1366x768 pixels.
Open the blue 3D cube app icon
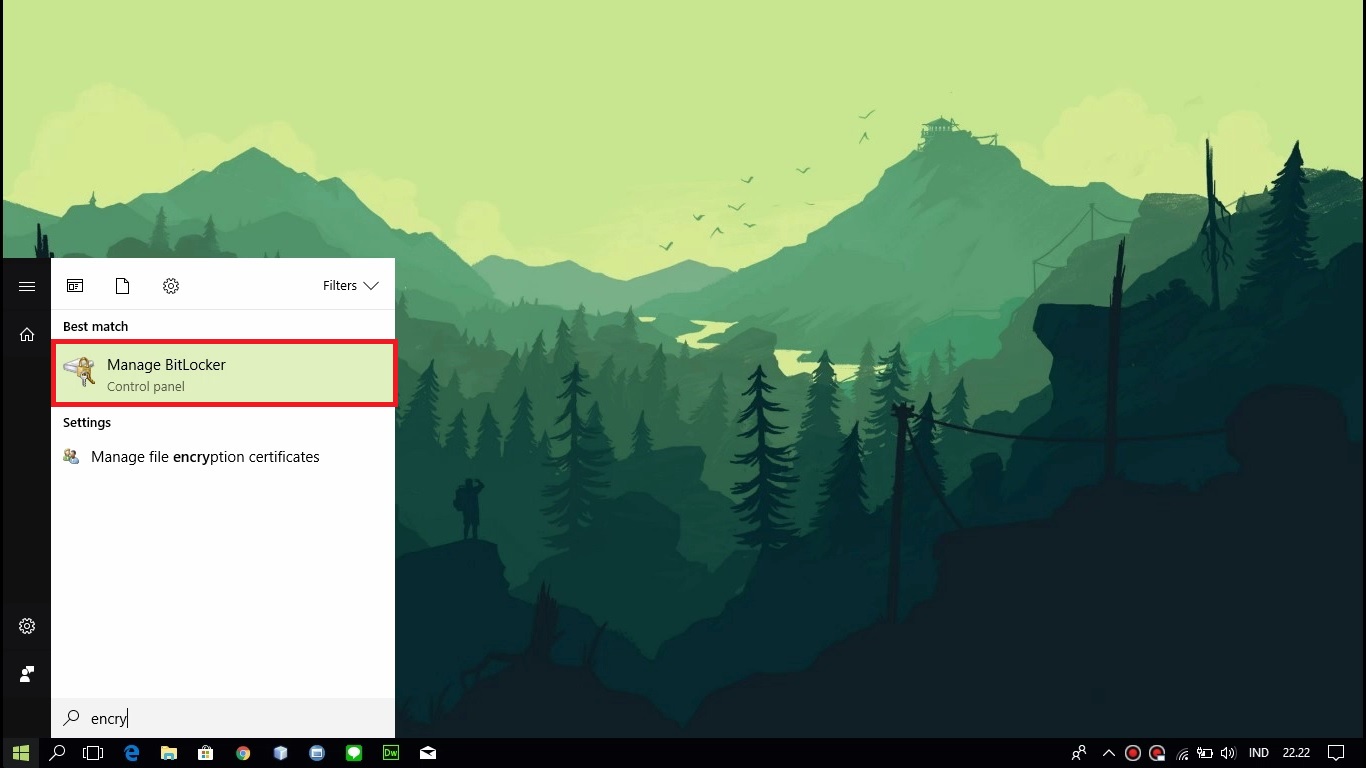click(280, 753)
